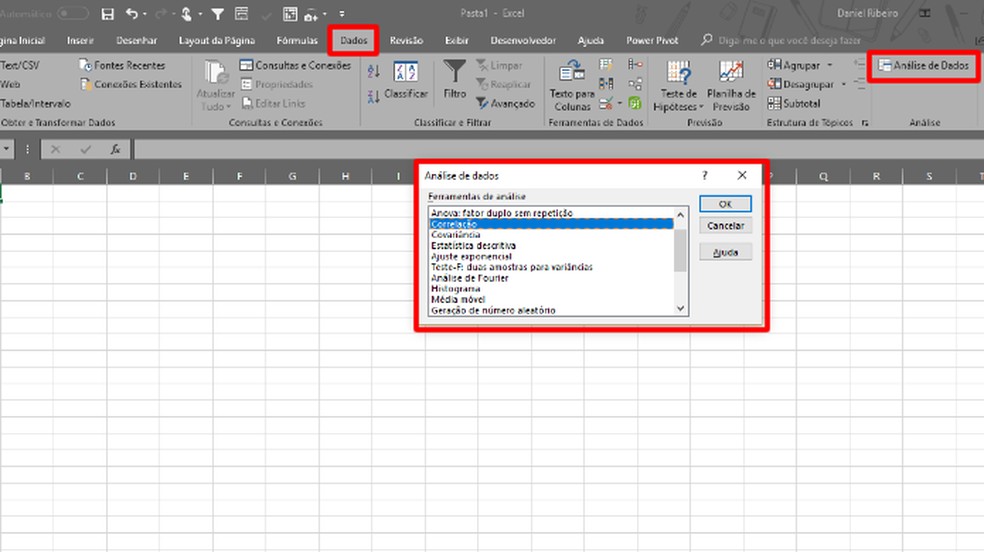This screenshot has width=984, height=552.
Task: Select Covariância in the list
Action: coord(550,235)
